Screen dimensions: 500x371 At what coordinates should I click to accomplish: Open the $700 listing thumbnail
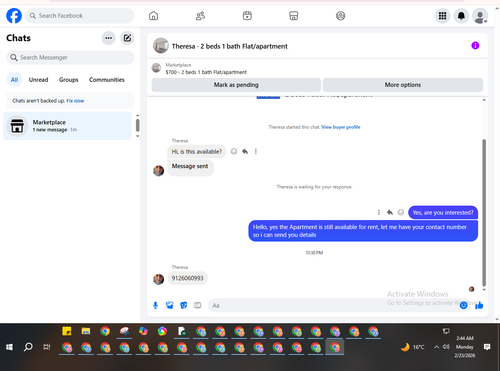point(156,68)
